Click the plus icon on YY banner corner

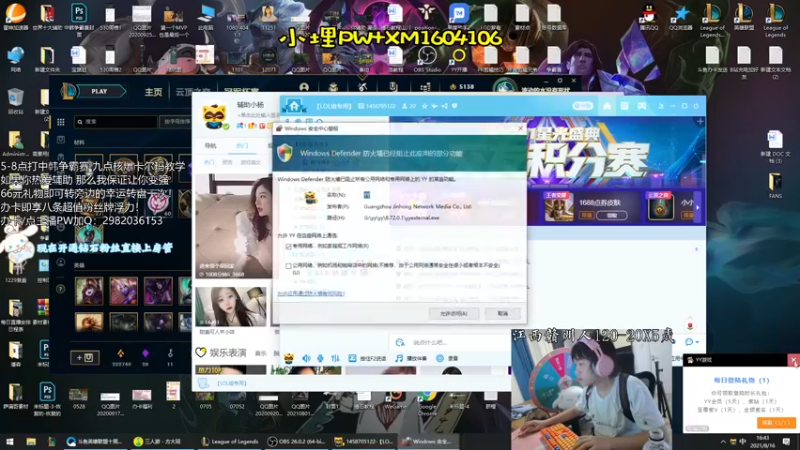[x=700, y=121]
